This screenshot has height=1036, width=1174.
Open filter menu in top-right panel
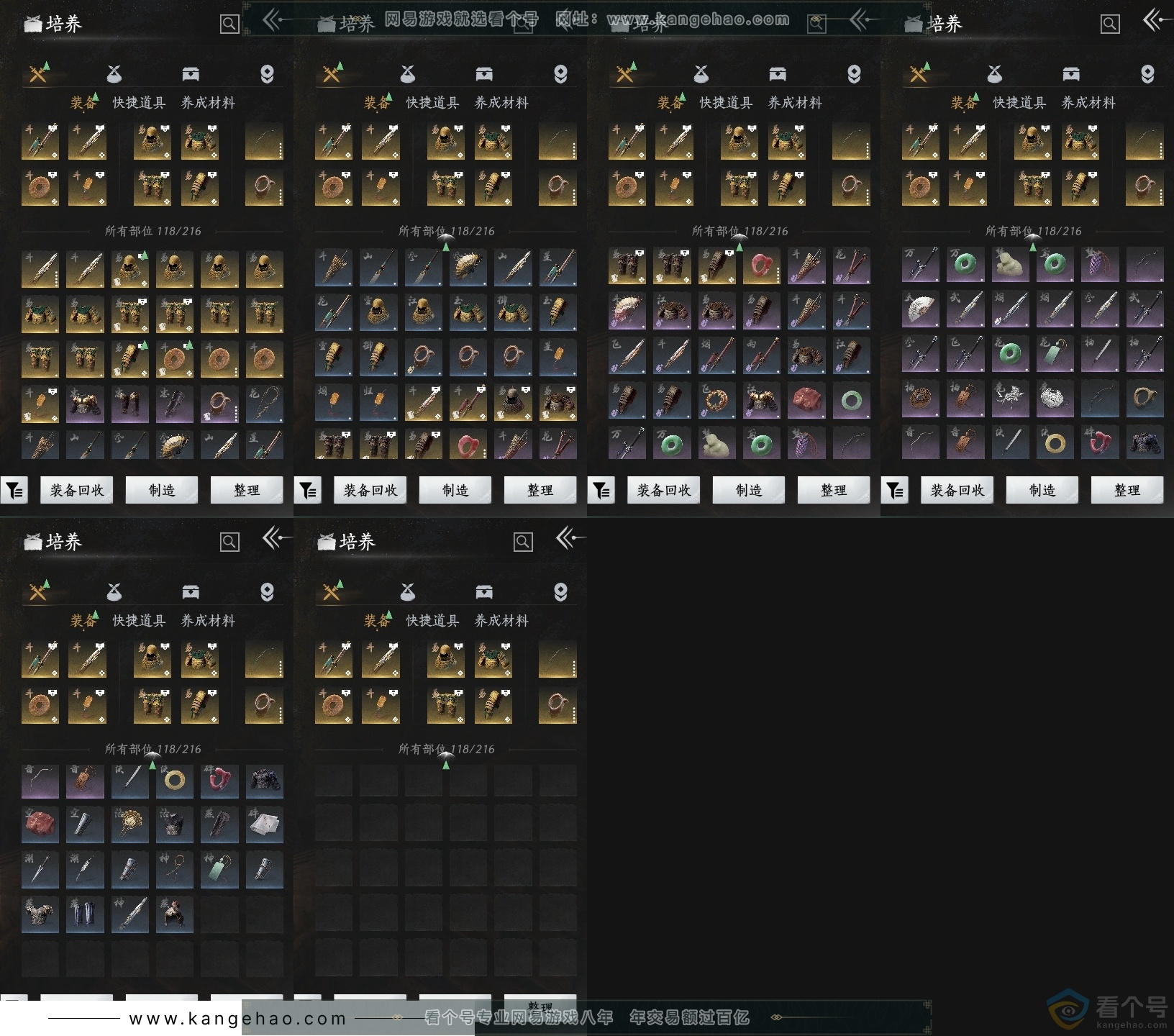click(895, 491)
